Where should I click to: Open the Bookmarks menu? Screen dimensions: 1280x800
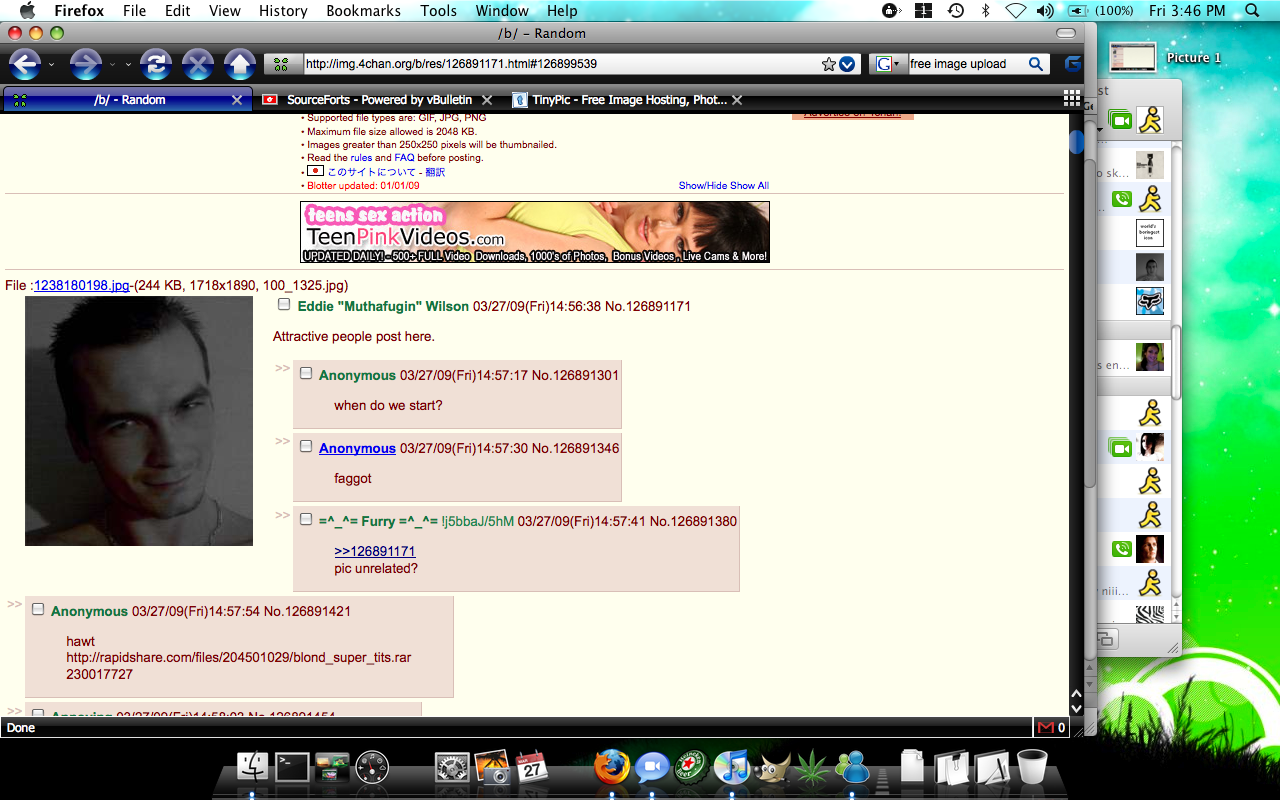point(363,11)
